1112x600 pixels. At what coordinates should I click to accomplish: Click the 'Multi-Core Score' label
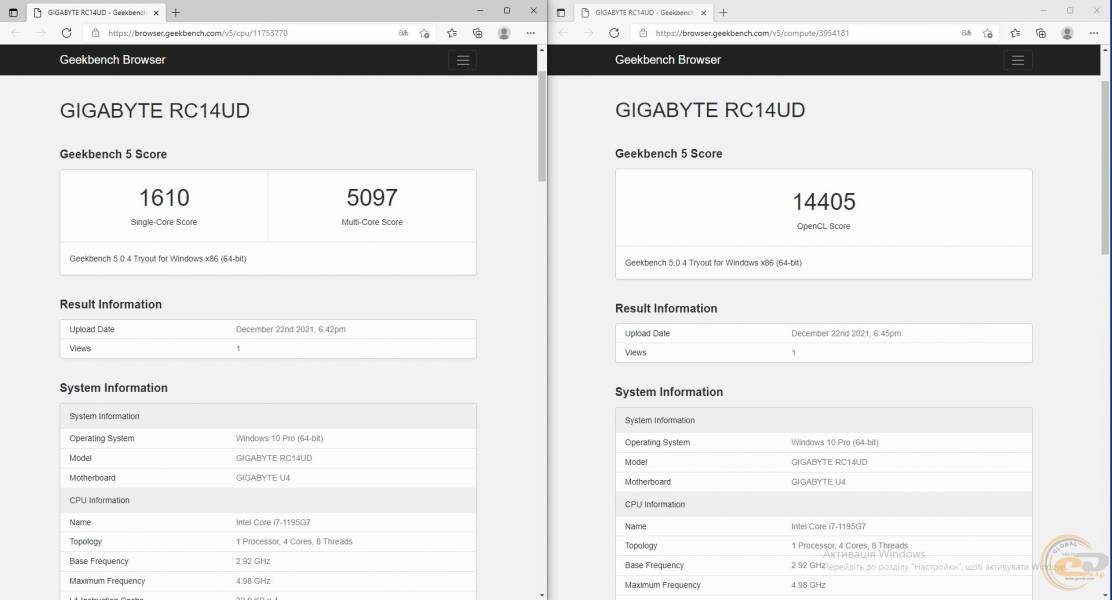coord(372,222)
